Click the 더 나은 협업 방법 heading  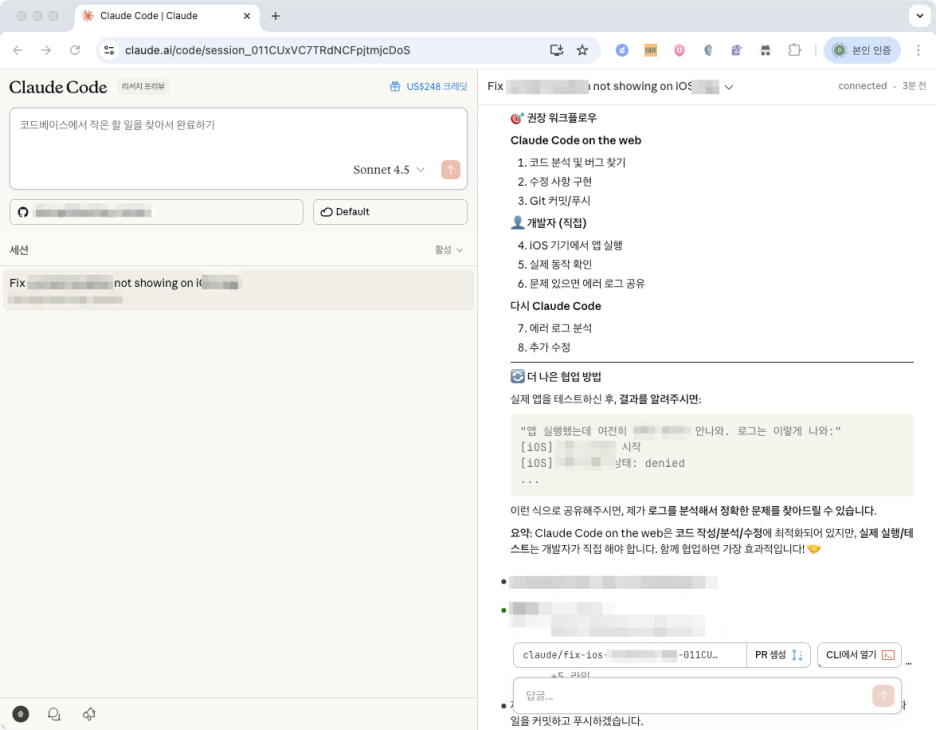(556, 377)
